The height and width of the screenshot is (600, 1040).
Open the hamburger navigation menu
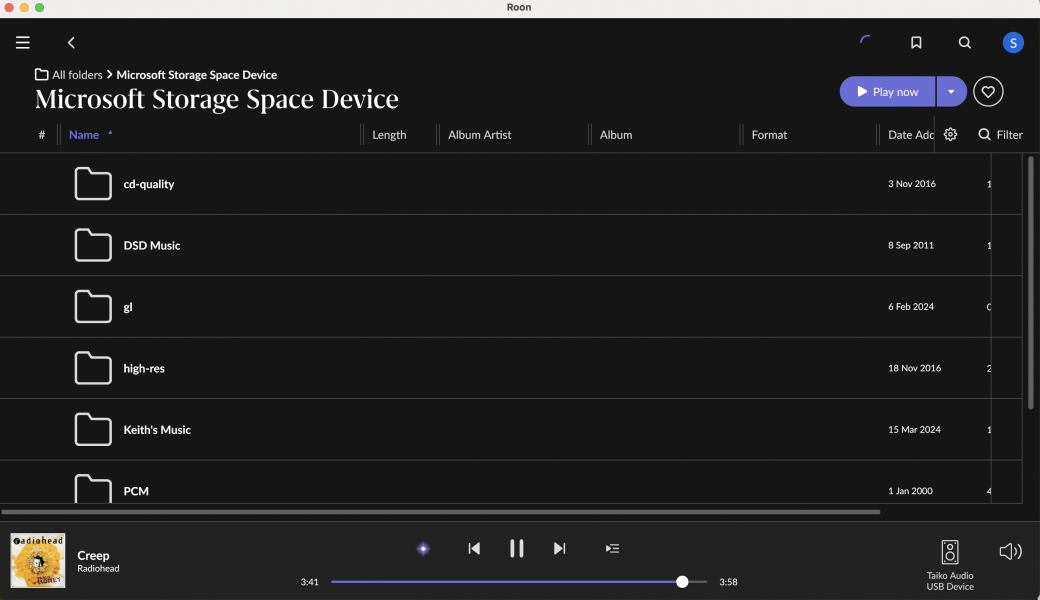pyautogui.click(x=23, y=42)
